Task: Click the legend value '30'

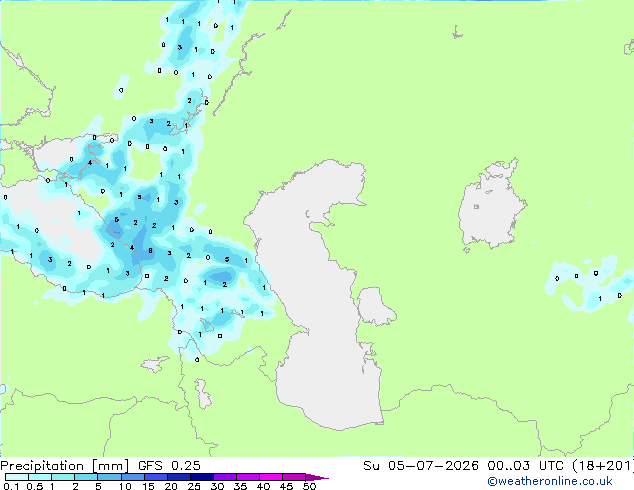Action: coord(217,486)
